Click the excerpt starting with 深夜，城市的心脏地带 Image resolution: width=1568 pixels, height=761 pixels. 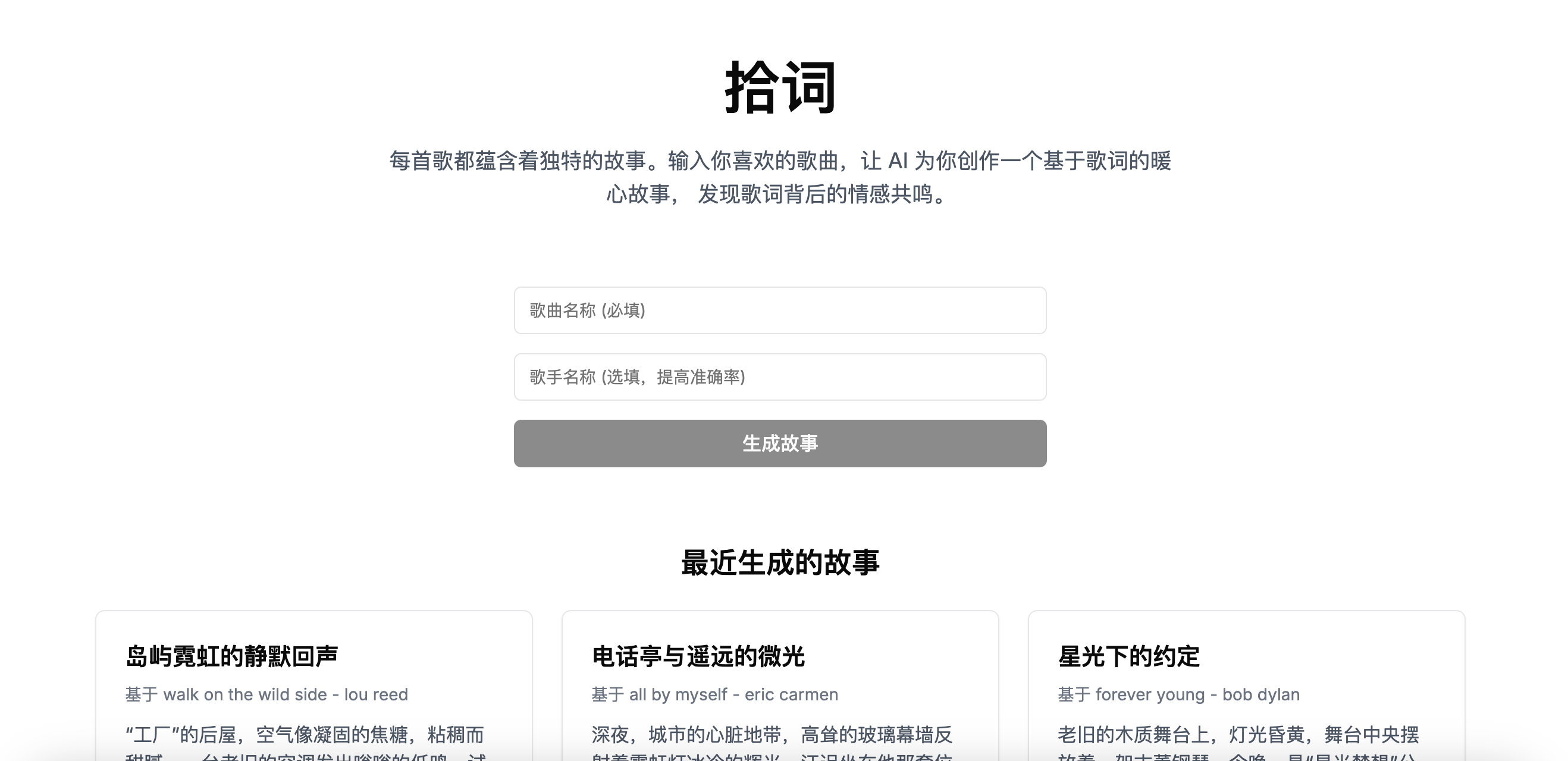(x=772, y=735)
